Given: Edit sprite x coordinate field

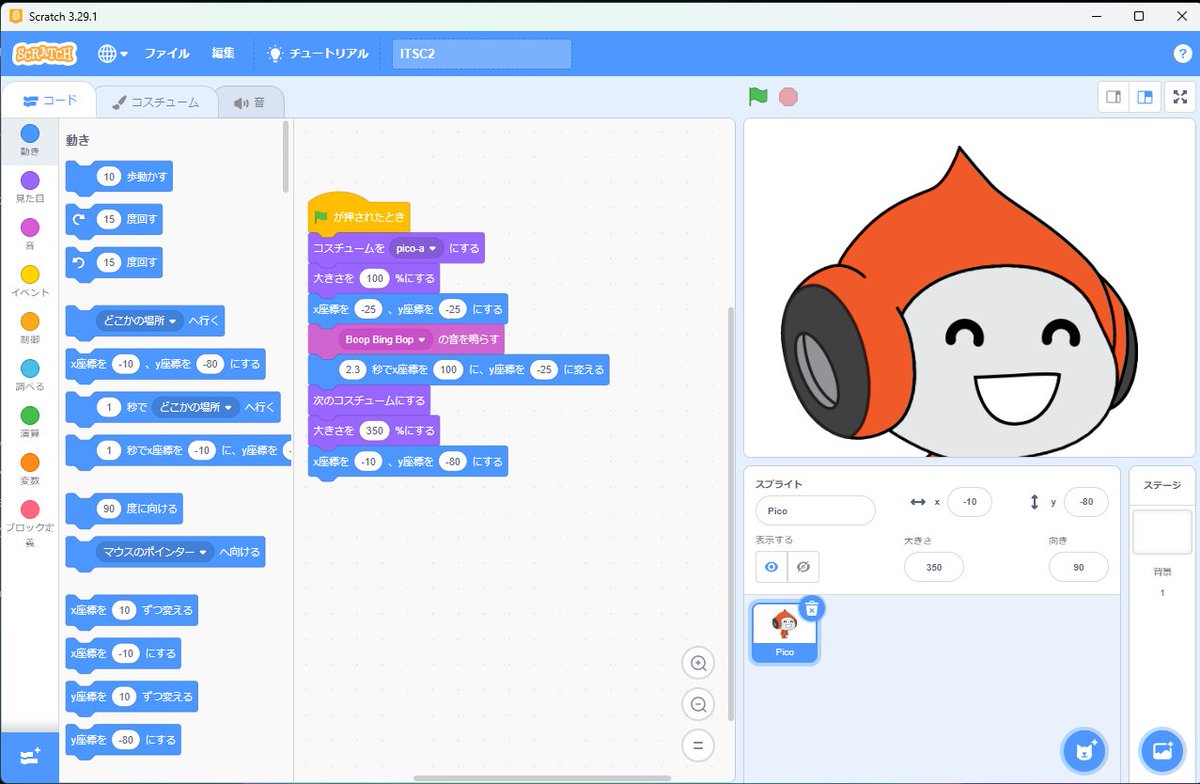Looking at the screenshot, I should 969,502.
